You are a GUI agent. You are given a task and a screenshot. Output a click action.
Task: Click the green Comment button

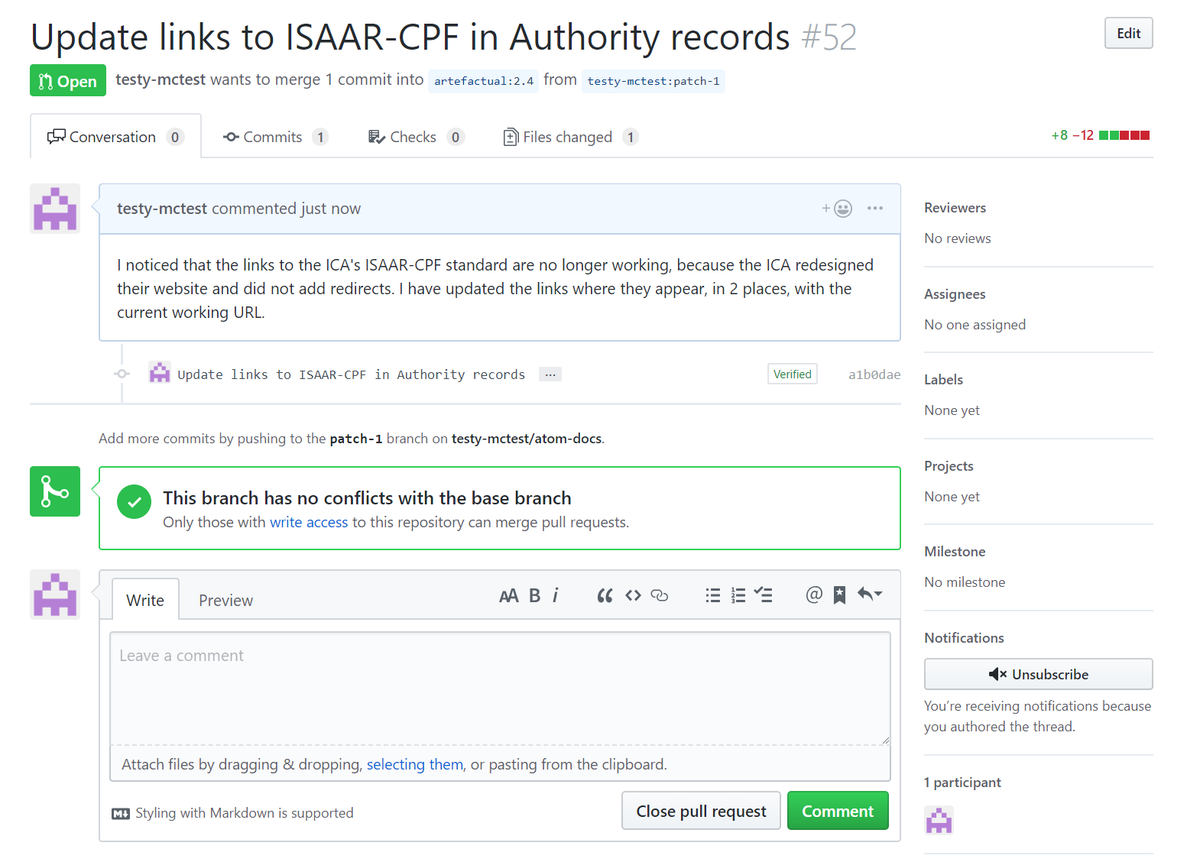point(838,810)
